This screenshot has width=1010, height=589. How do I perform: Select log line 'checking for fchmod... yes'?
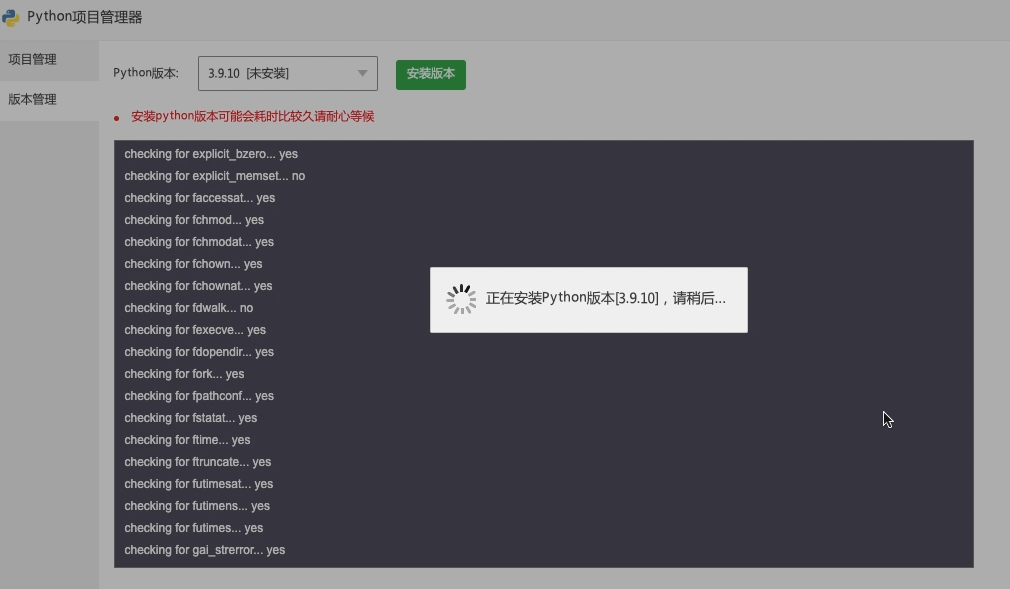point(194,220)
